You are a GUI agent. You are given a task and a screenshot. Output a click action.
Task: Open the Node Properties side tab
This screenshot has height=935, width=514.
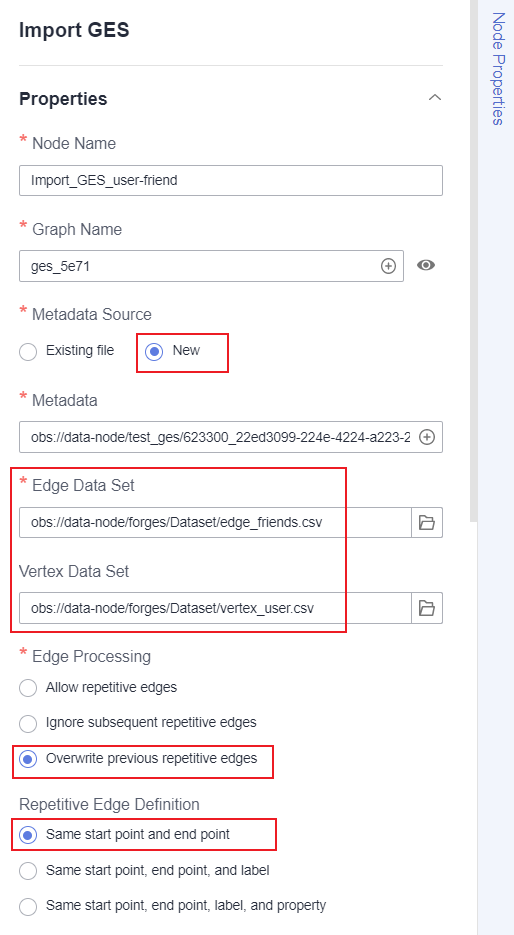coord(497,69)
